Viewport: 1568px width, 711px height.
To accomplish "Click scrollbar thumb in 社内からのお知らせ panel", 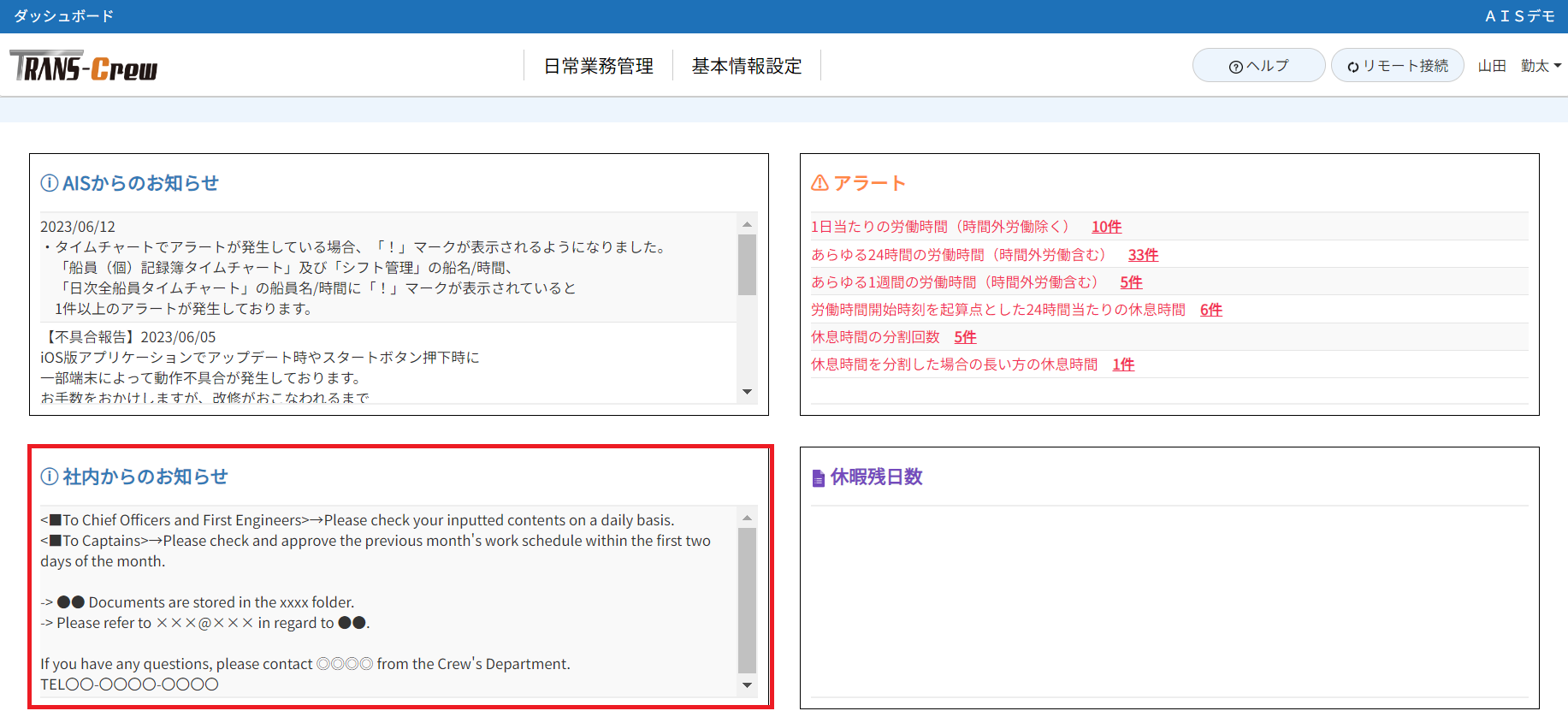I will (x=747, y=601).
